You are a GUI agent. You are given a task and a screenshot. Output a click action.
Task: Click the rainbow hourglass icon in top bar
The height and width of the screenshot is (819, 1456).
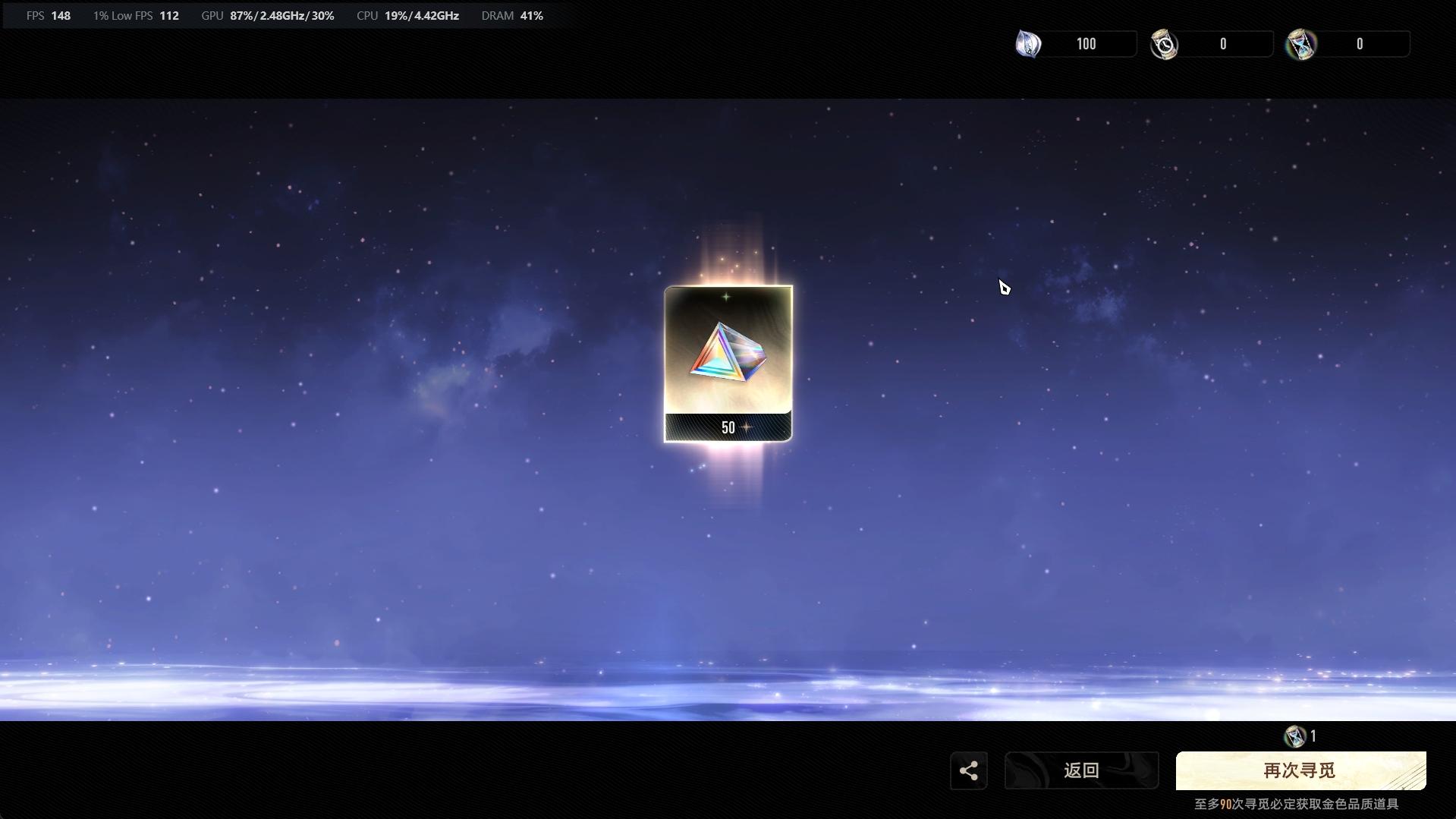[x=1301, y=44]
